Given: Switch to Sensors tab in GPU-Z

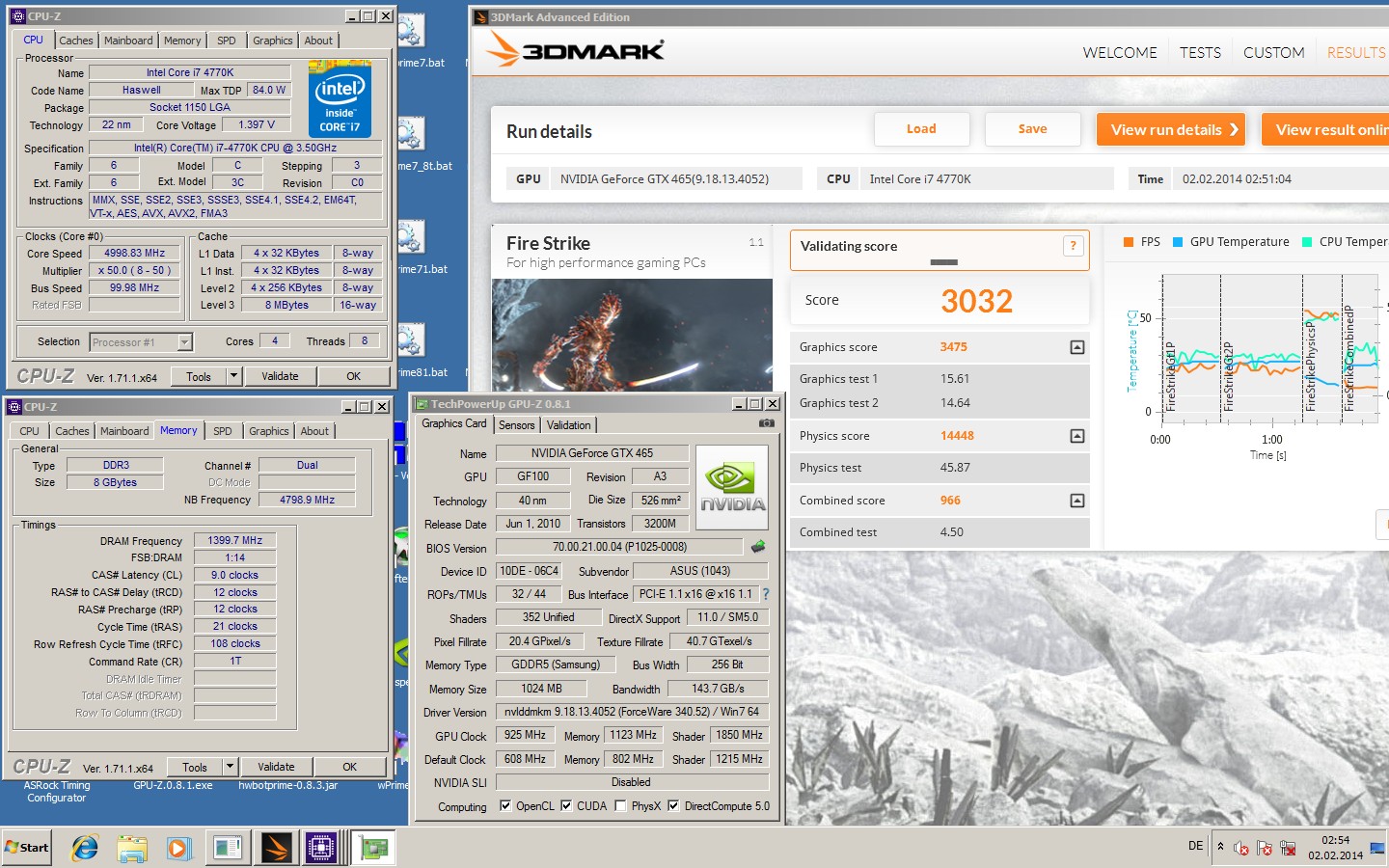Looking at the screenshot, I should (x=517, y=425).
